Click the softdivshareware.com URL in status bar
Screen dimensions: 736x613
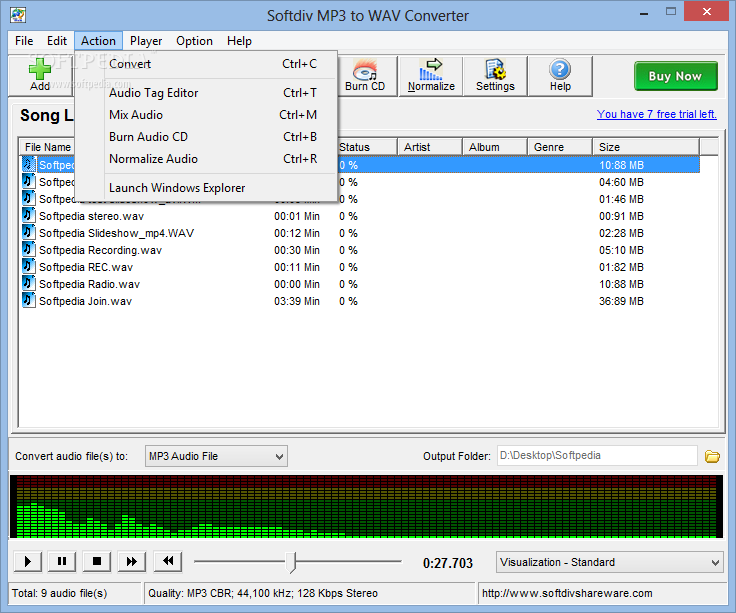click(x=567, y=593)
